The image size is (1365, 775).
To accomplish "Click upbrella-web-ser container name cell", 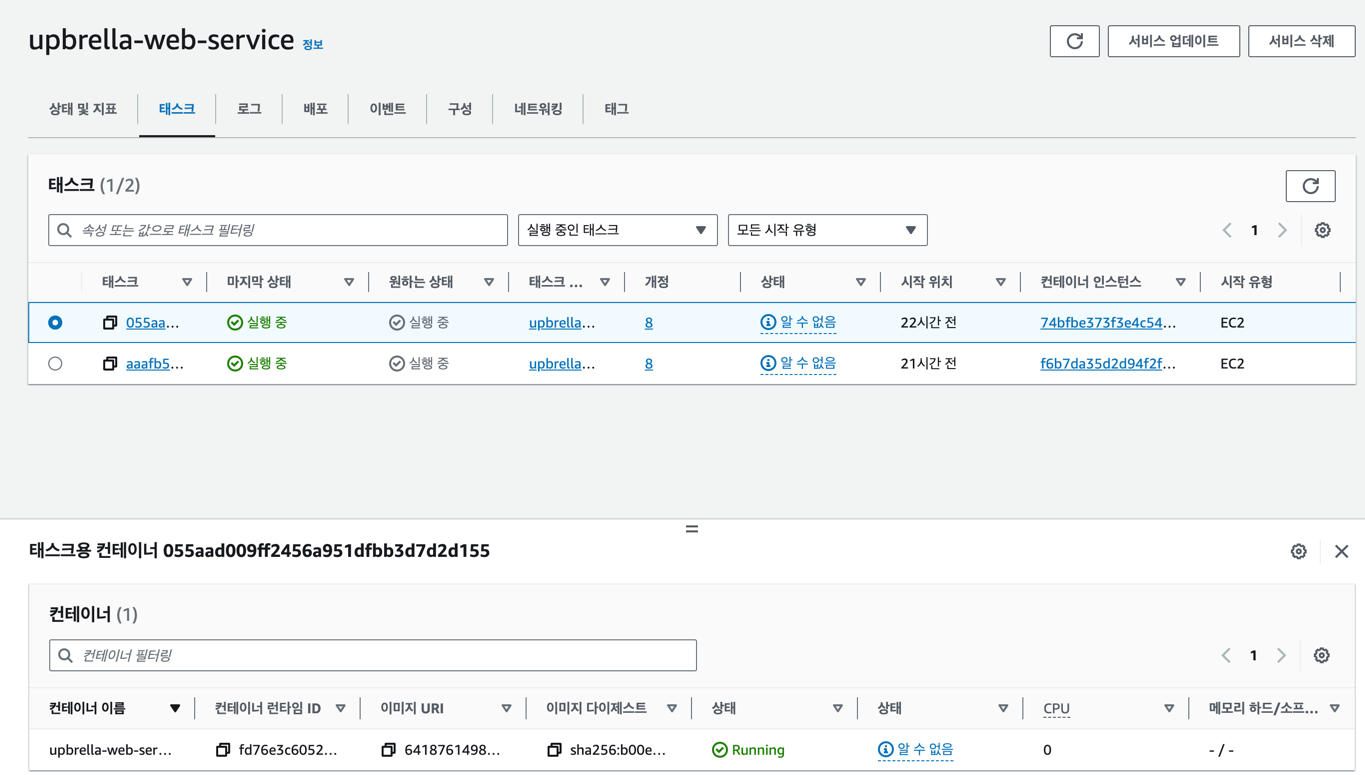I will pos(110,750).
